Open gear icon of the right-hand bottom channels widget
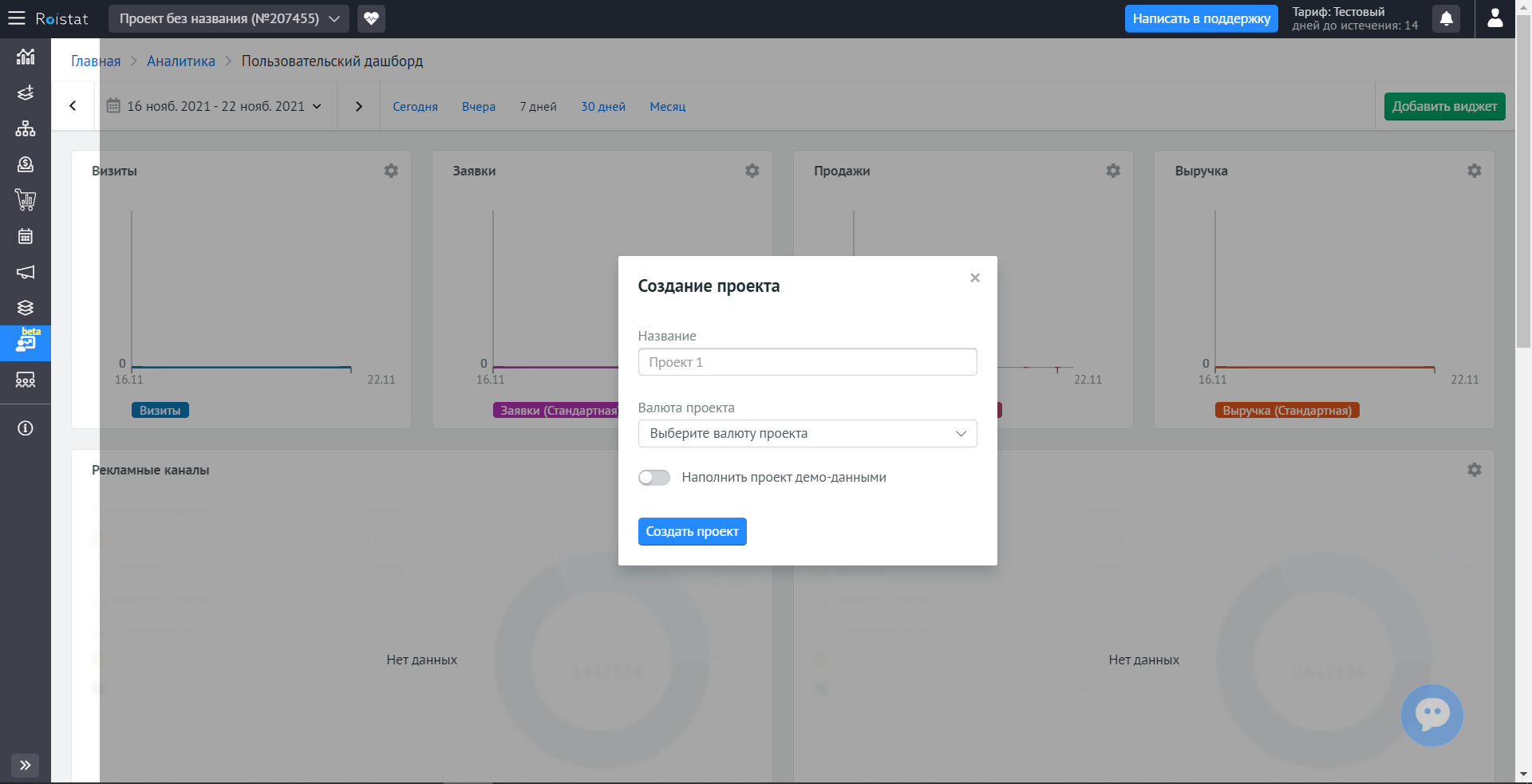The height and width of the screenshot is (784, 1532). point(1475,470)
